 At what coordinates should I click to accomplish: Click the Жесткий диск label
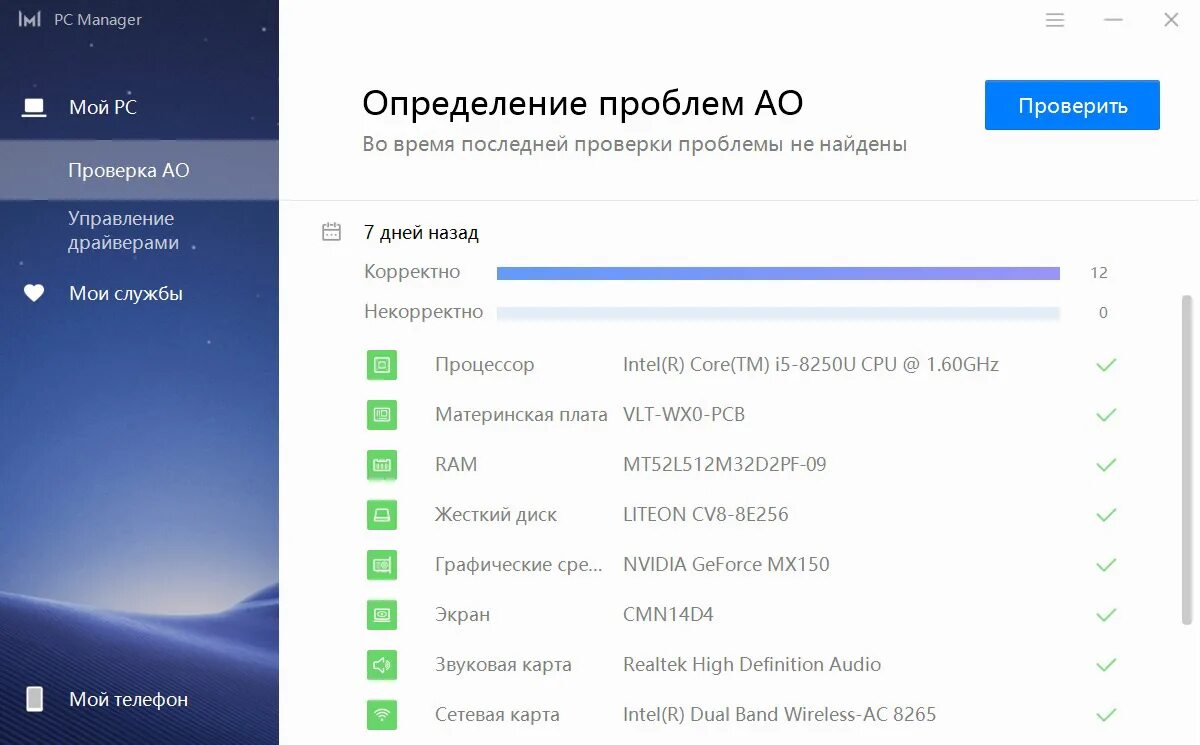[496, 515]
